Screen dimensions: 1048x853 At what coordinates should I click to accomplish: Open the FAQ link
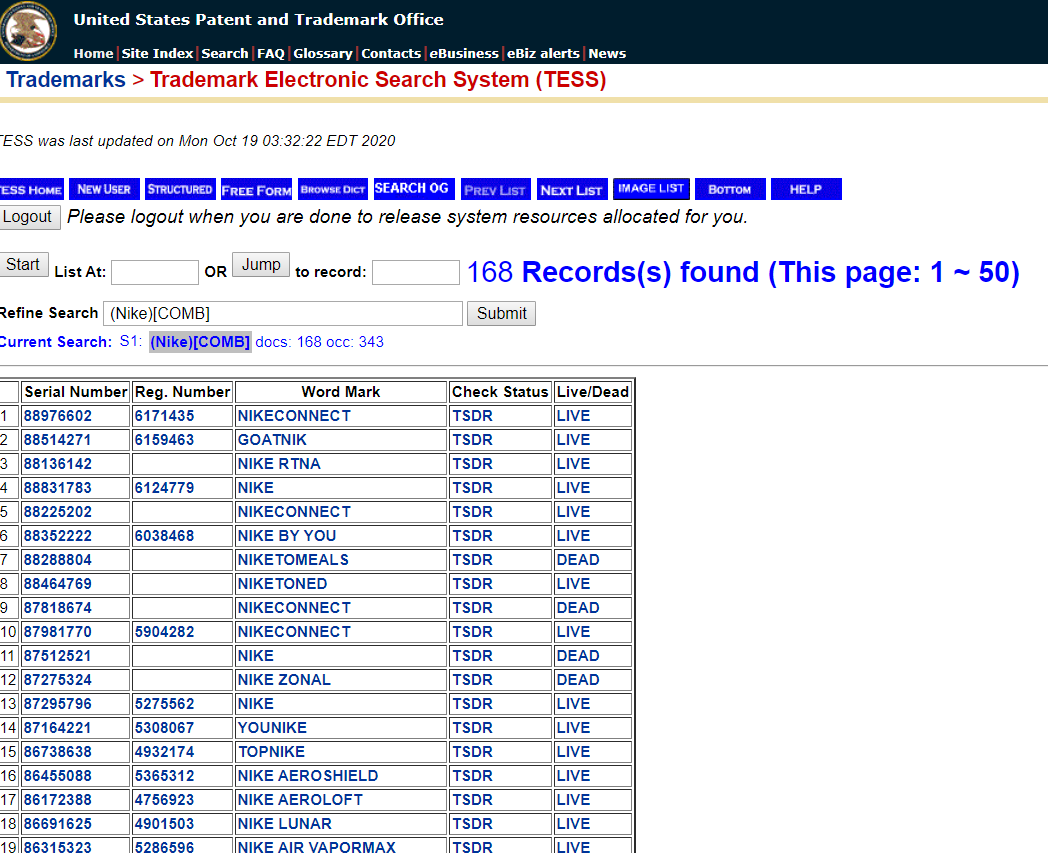(271, 53)
